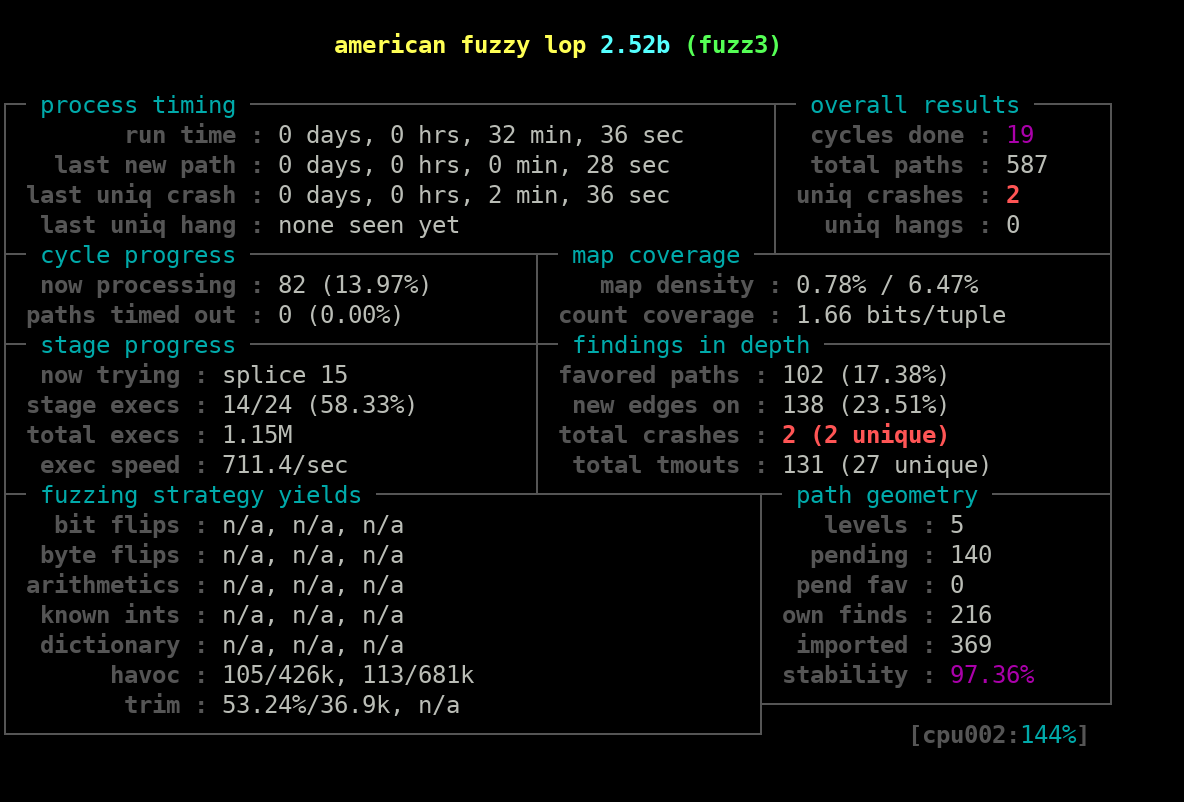Click paths timed out value '0 (0.00%)'
Viewport: 1184px width, 802px height.
pyautogui.click(x=341, y=315)
